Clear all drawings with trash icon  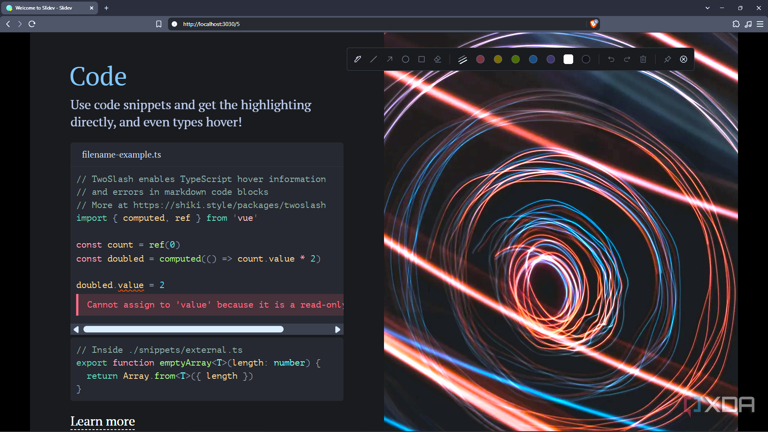pos(643,59)
